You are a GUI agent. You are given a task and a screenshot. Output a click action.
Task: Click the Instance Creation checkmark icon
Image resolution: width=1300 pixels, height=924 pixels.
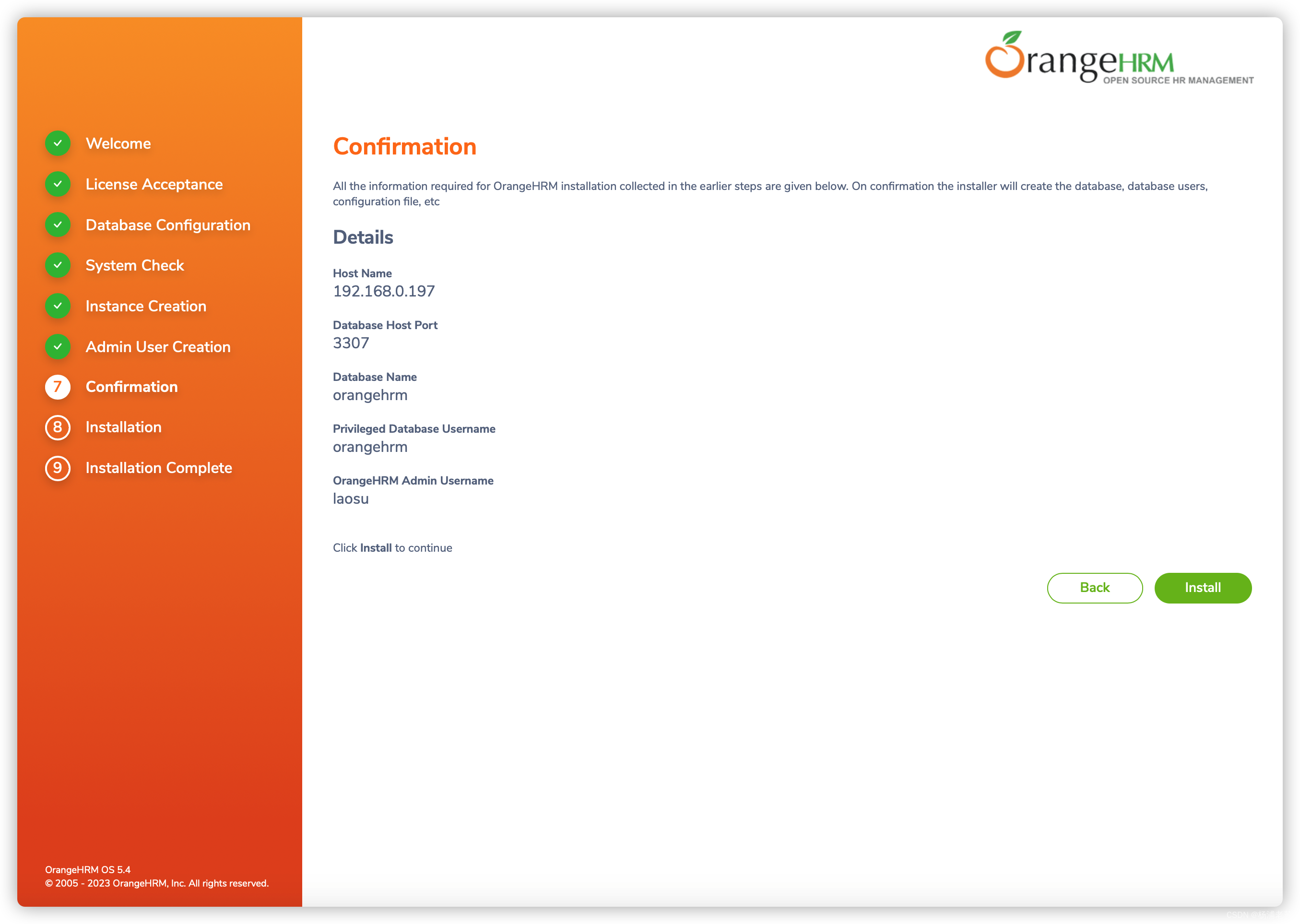coord(58,305)
